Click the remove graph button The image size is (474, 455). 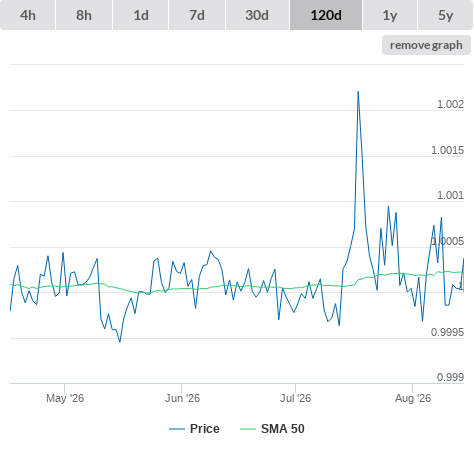[426, 45]
